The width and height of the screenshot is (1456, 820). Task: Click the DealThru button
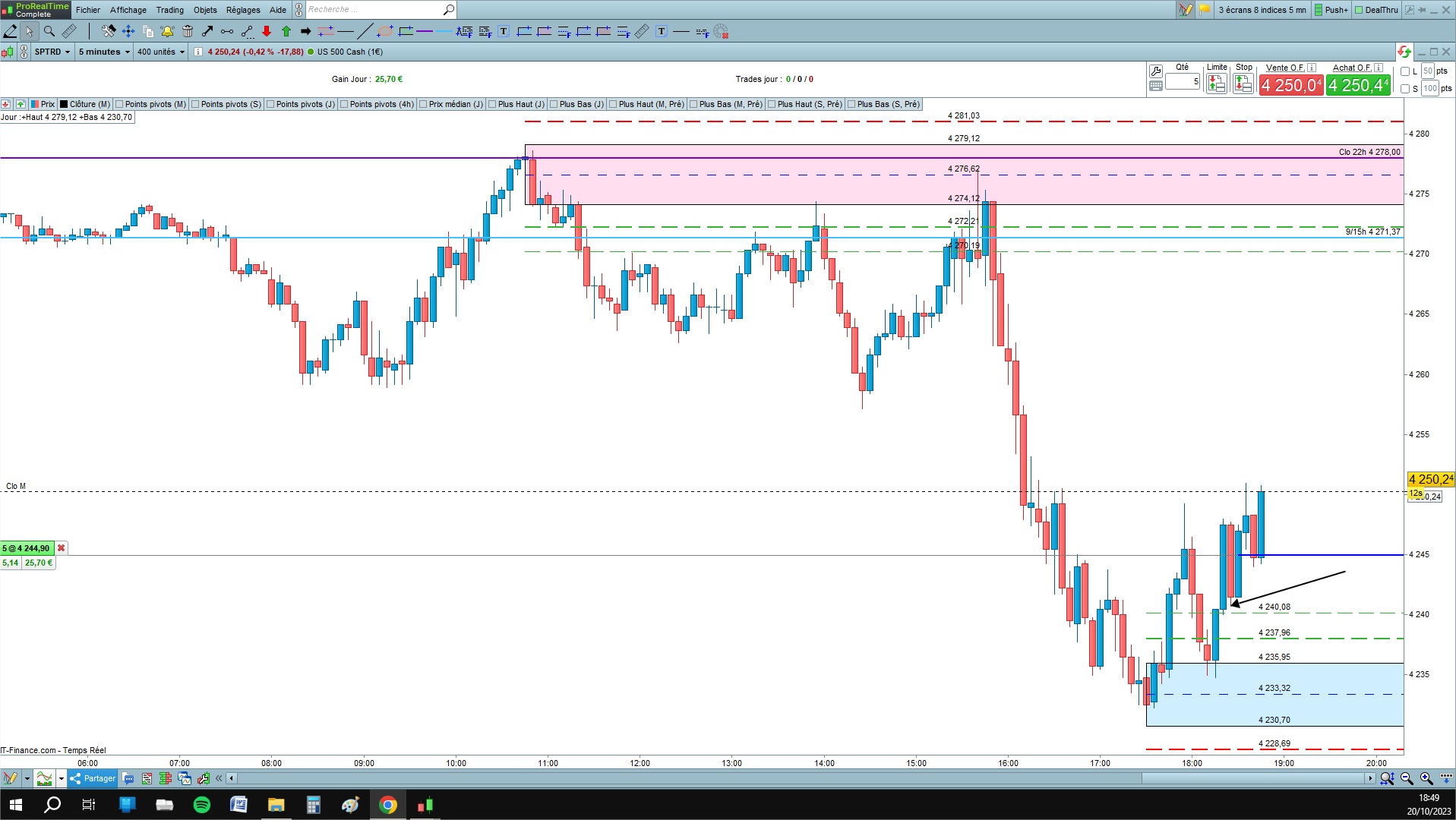click(x=1376, y=10)
